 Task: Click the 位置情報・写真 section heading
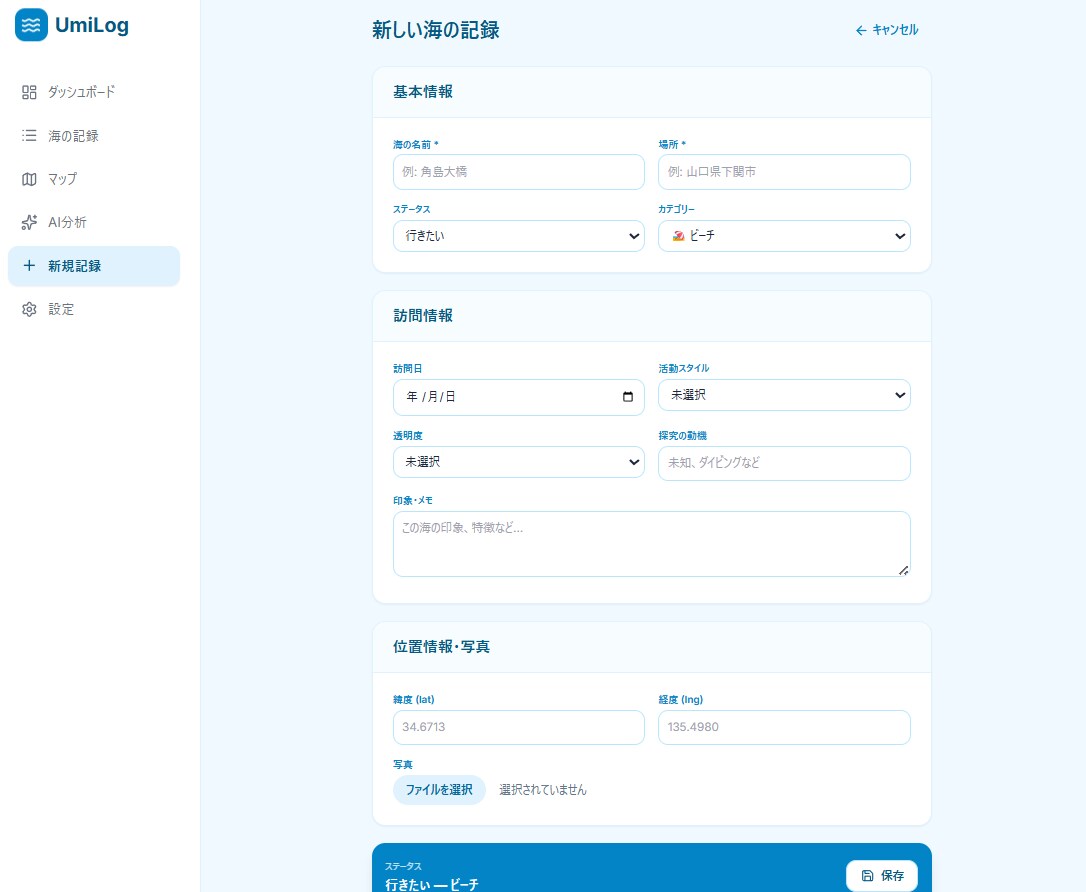pyautogui.click(x=442, y=647)
